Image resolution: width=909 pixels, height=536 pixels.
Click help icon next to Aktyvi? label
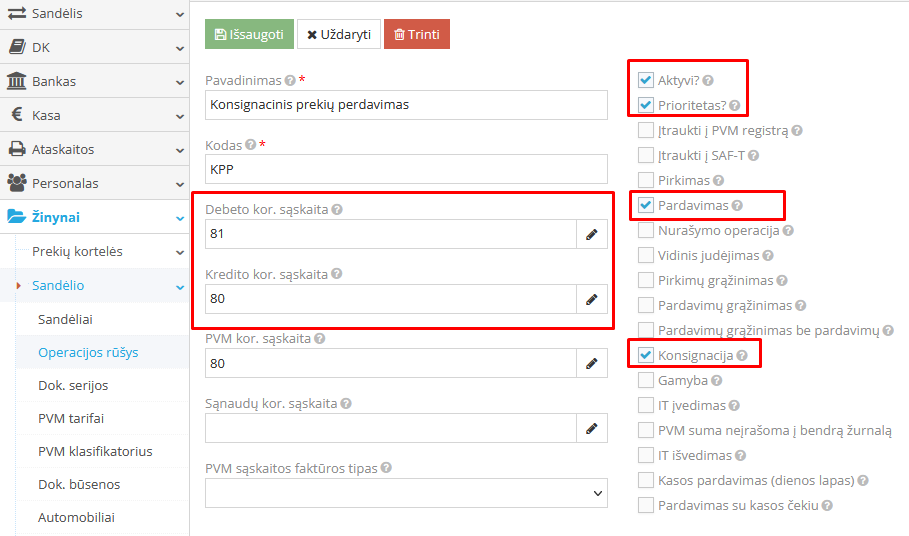point(709,80)
